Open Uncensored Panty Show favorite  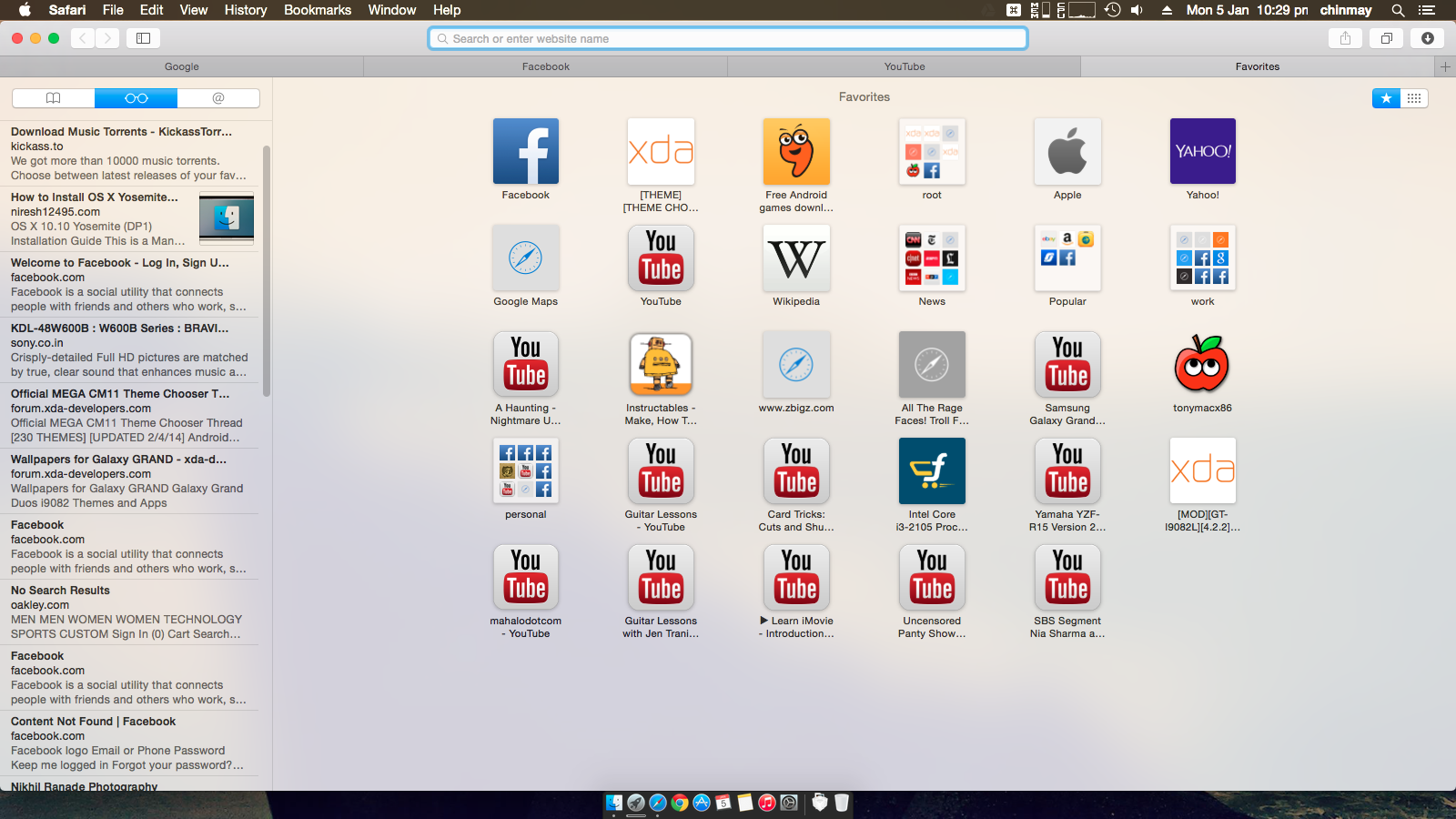(932, 577)
